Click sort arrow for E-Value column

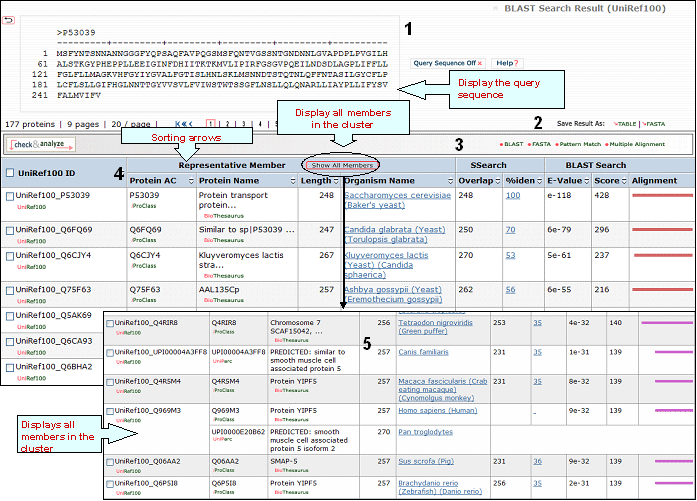[587, 181]
